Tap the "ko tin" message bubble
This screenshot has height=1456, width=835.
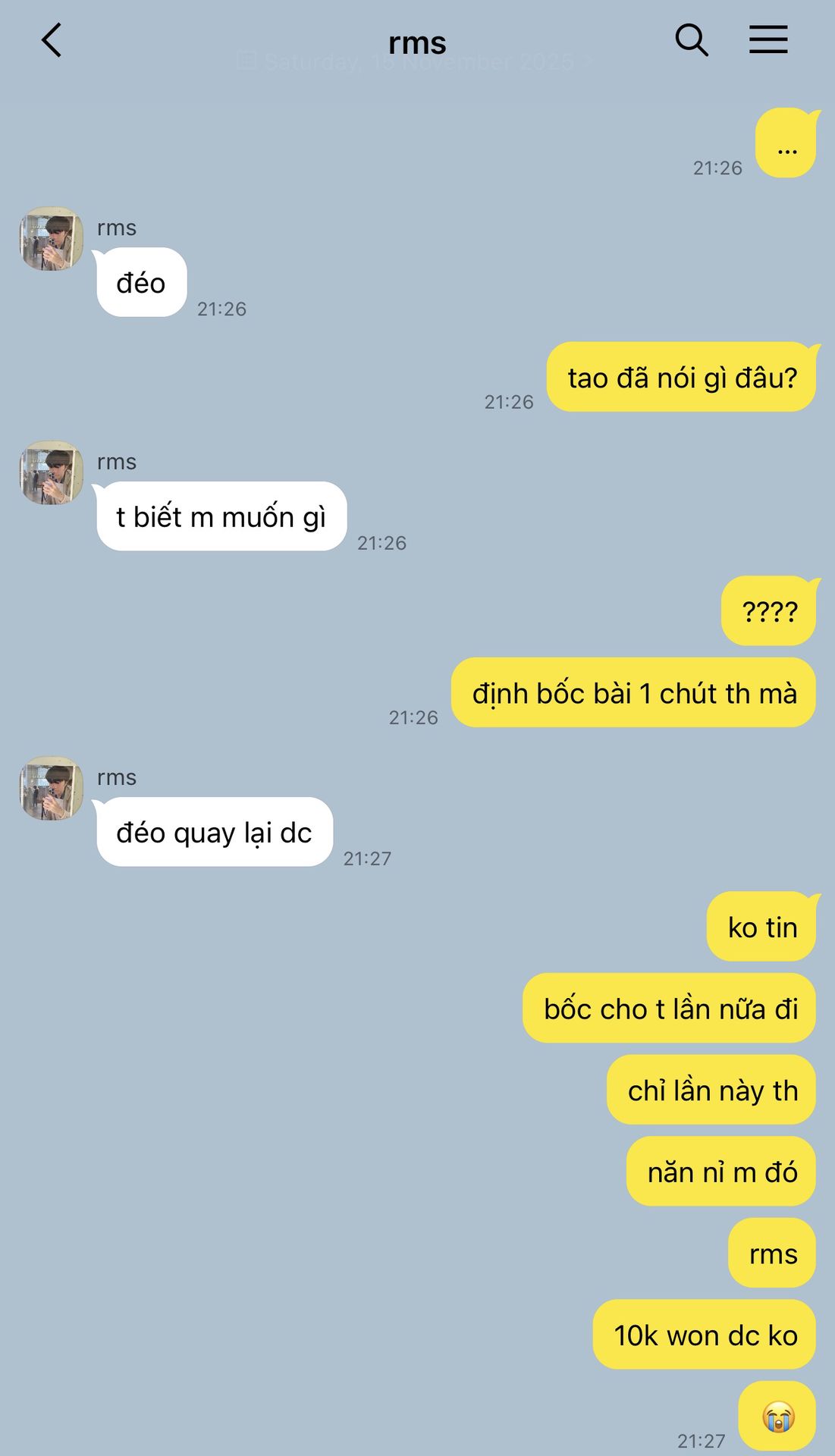[x=762, y=927]
